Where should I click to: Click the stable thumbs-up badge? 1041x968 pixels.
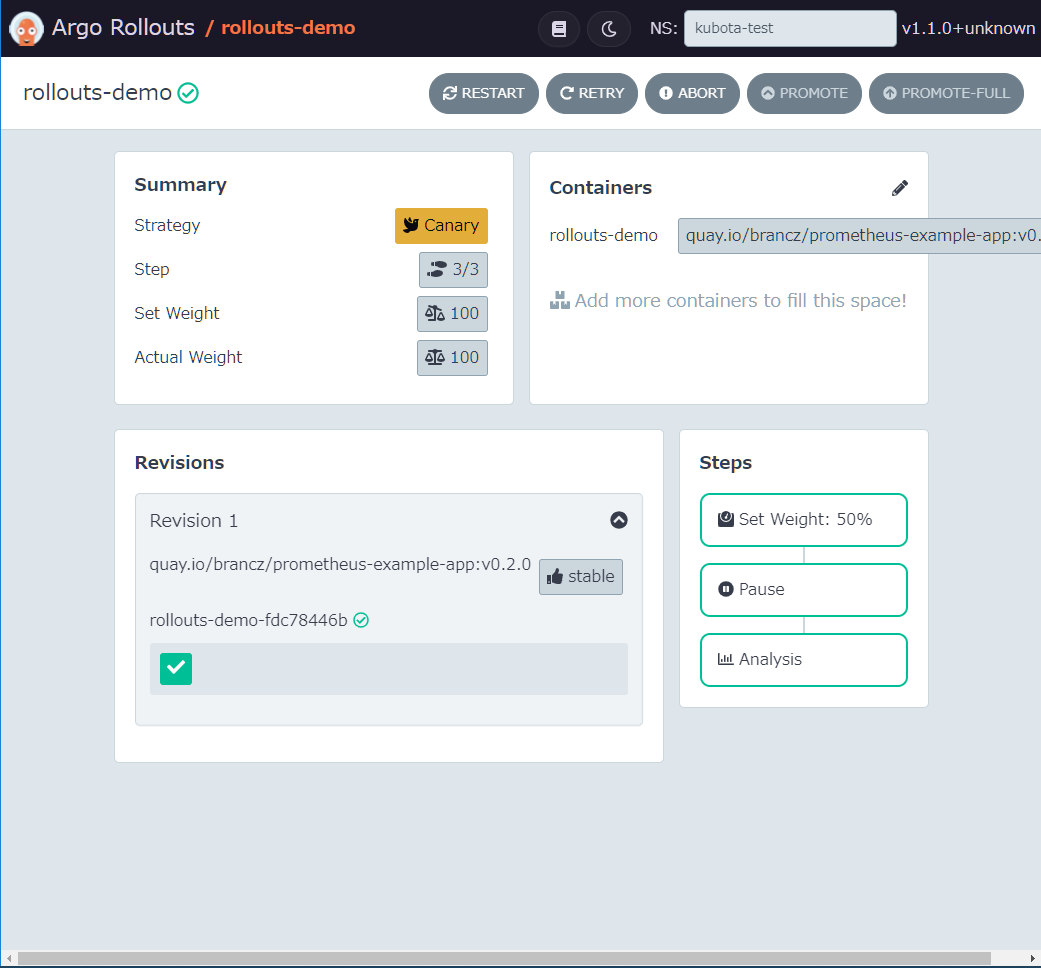(581, 576)
